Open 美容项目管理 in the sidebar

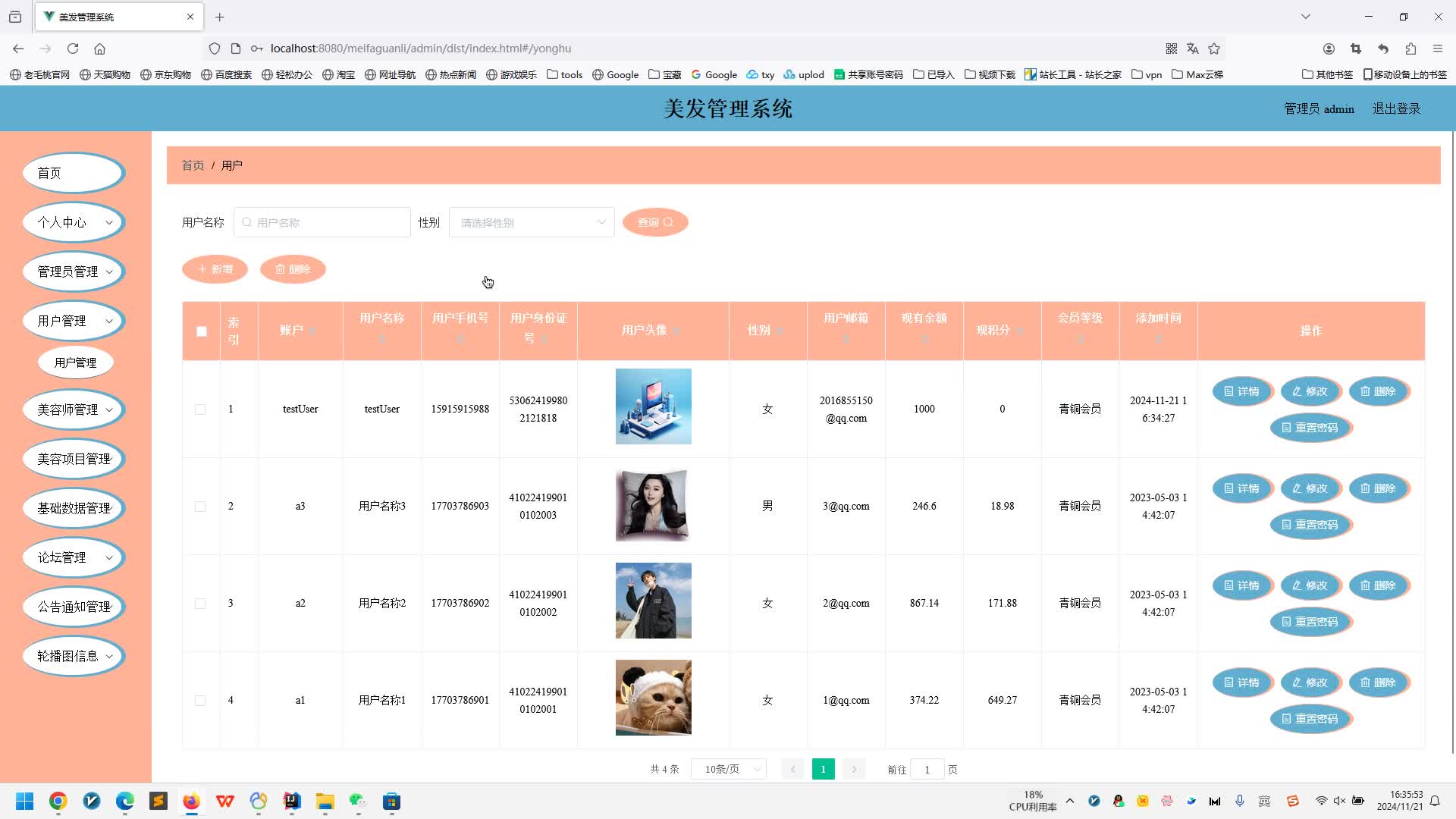(74, 459)
